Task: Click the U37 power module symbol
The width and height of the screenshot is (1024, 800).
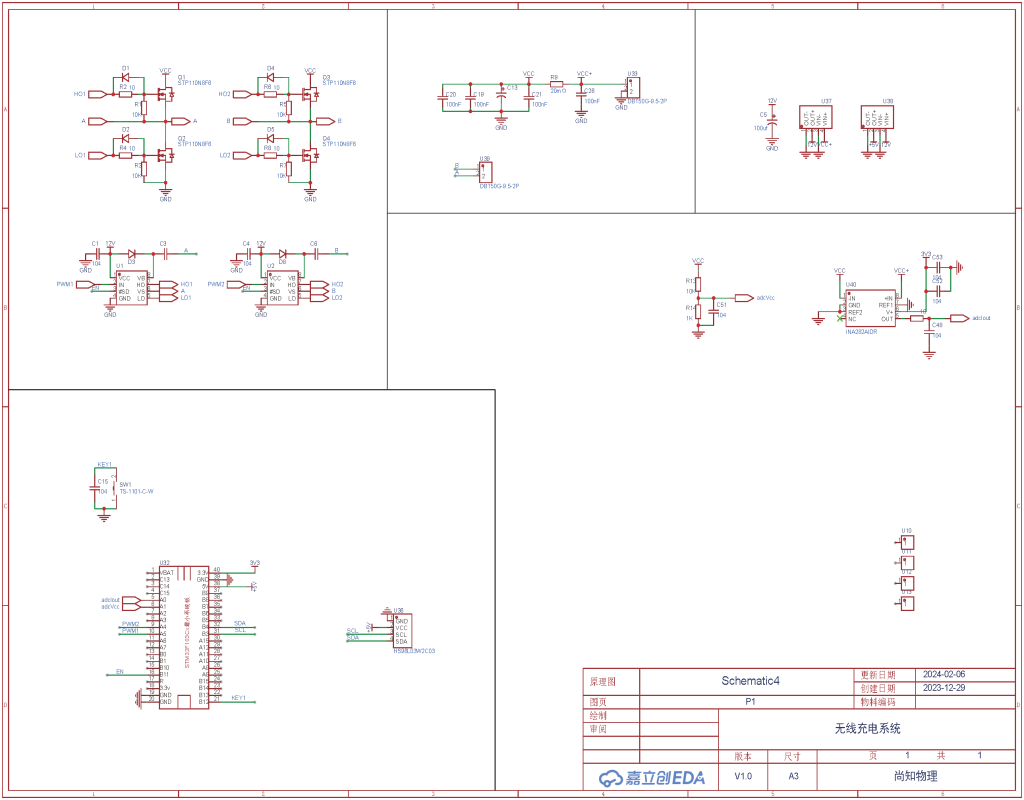Action: pyautogui.click(x=814, y=119)
